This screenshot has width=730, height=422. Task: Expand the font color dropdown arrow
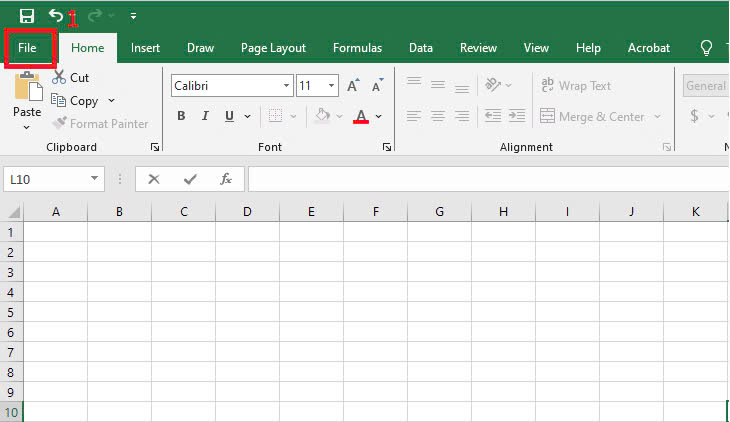click(x=379, y=116)
